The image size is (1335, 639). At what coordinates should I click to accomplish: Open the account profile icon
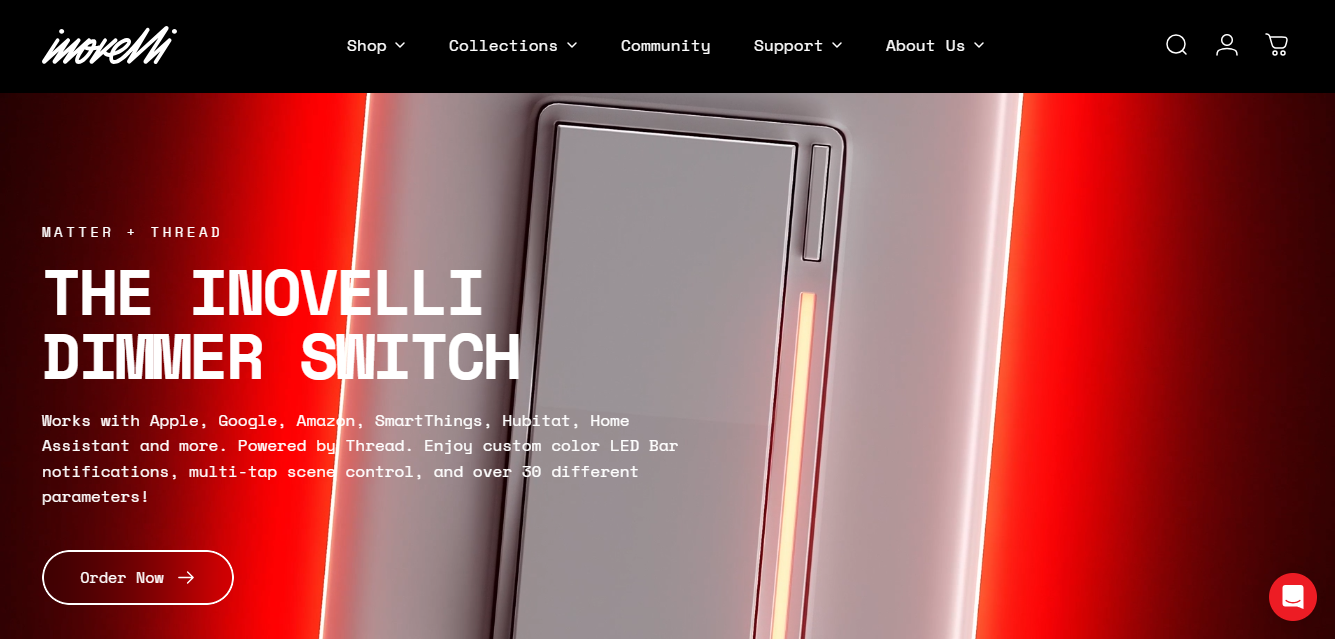1227,45
